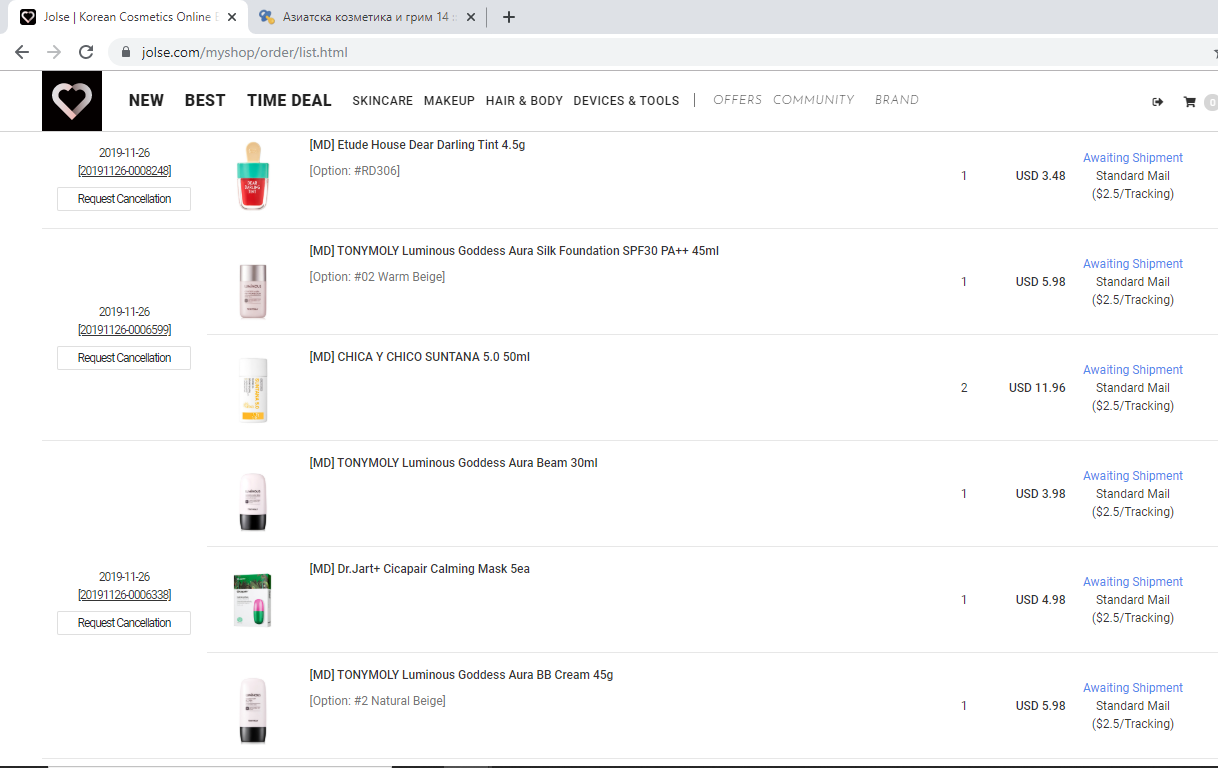Request cancellation for order 20191126-0008248
Viewport: 1218px width, 768px height.
pyautogui.click(x=124, y=199)
